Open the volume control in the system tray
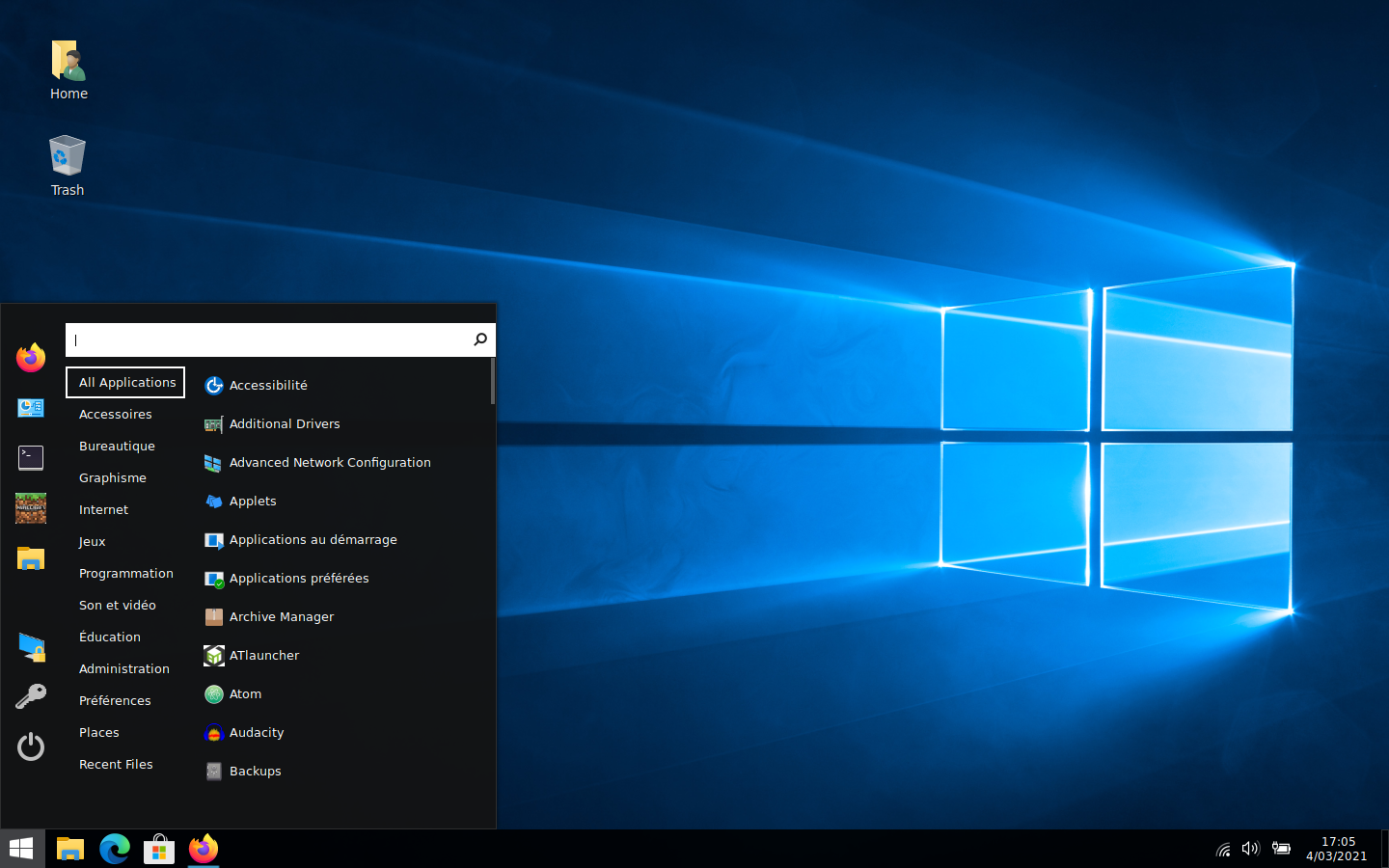The image size is (1389, 868). coord(1251,849)
